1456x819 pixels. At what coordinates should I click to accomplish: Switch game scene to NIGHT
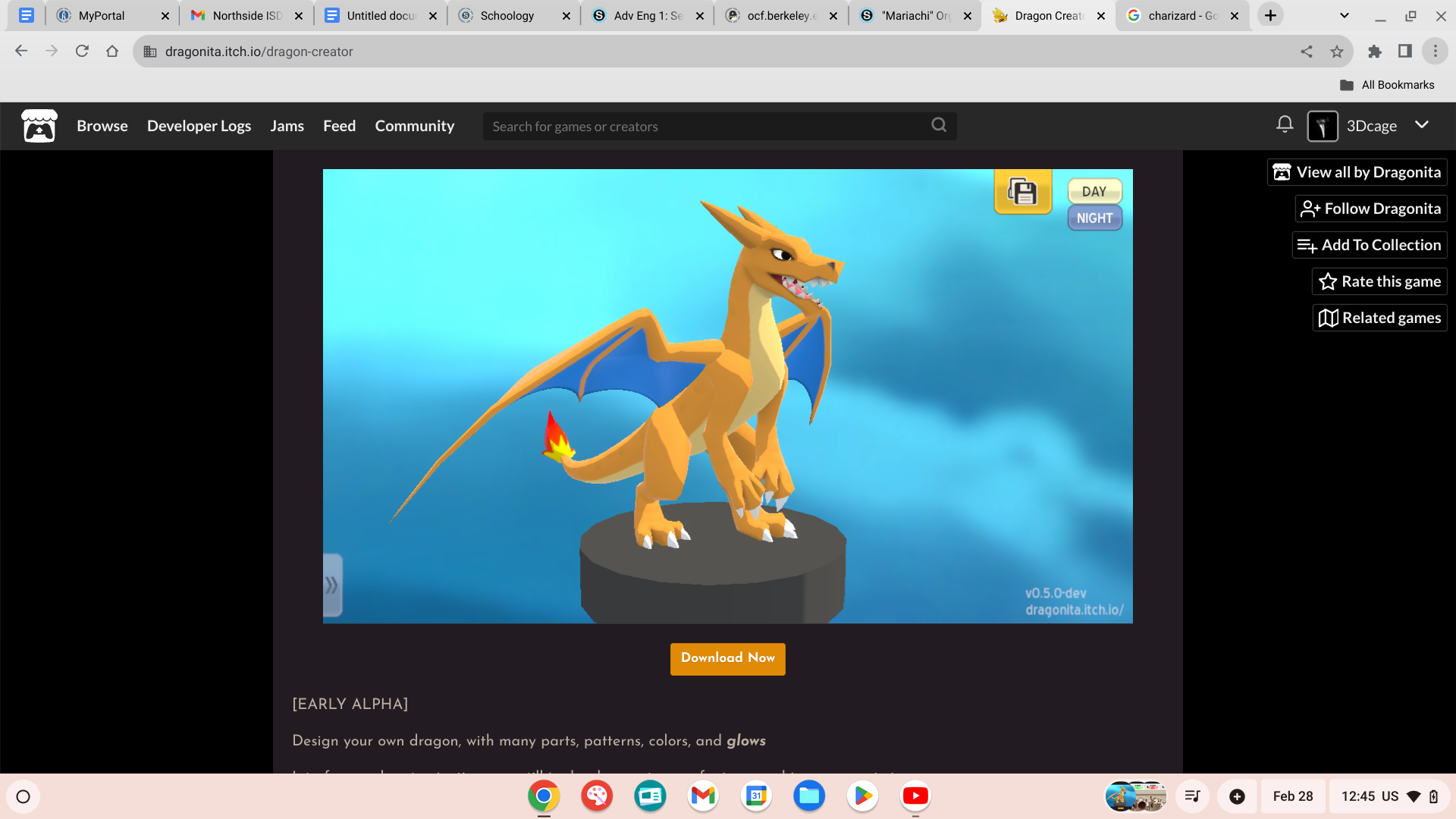click(x=1094, y=218)
